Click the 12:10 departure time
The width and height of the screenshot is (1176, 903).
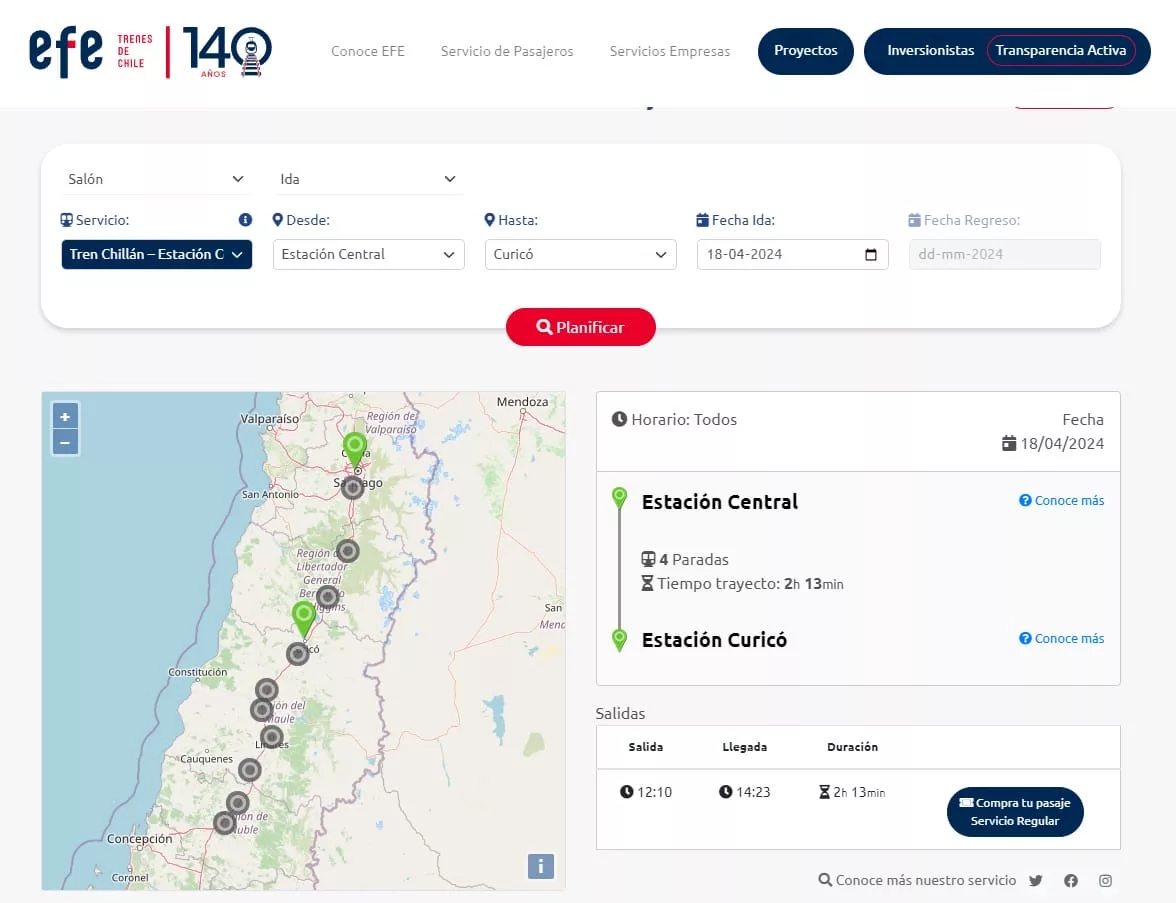click(x=646, y=792)
